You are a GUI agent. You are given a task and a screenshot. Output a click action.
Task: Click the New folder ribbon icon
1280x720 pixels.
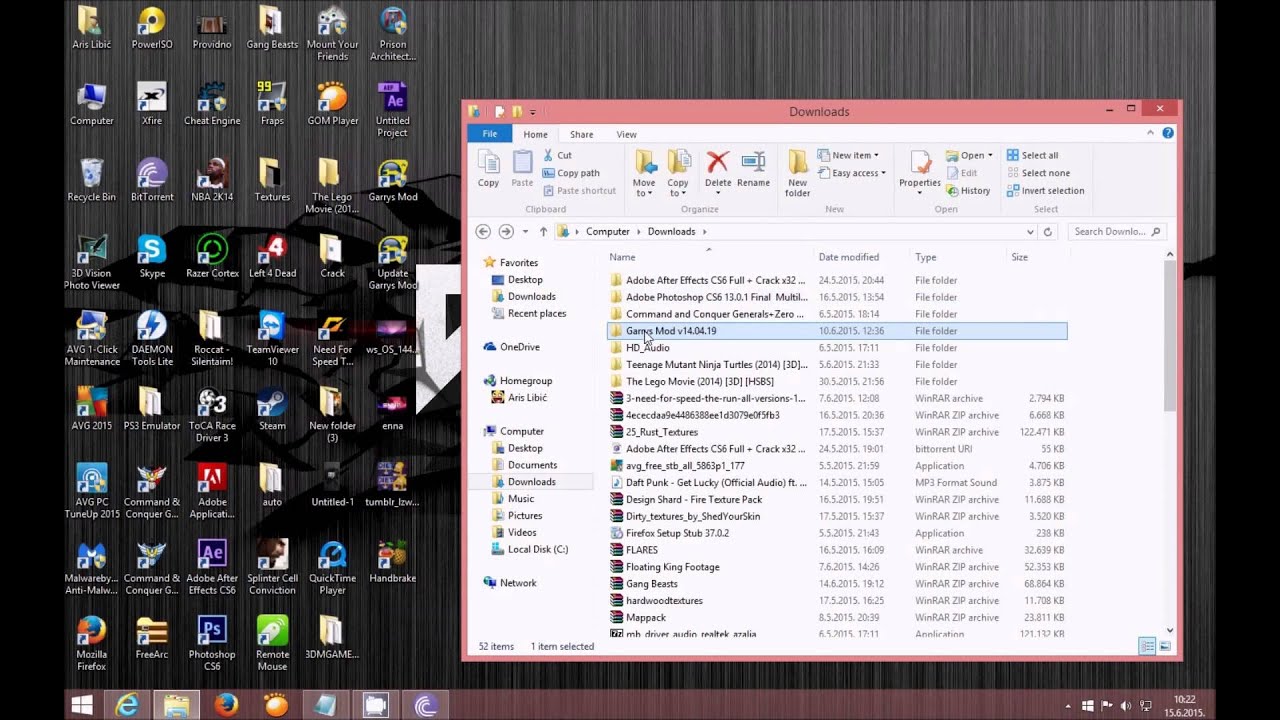797,174
